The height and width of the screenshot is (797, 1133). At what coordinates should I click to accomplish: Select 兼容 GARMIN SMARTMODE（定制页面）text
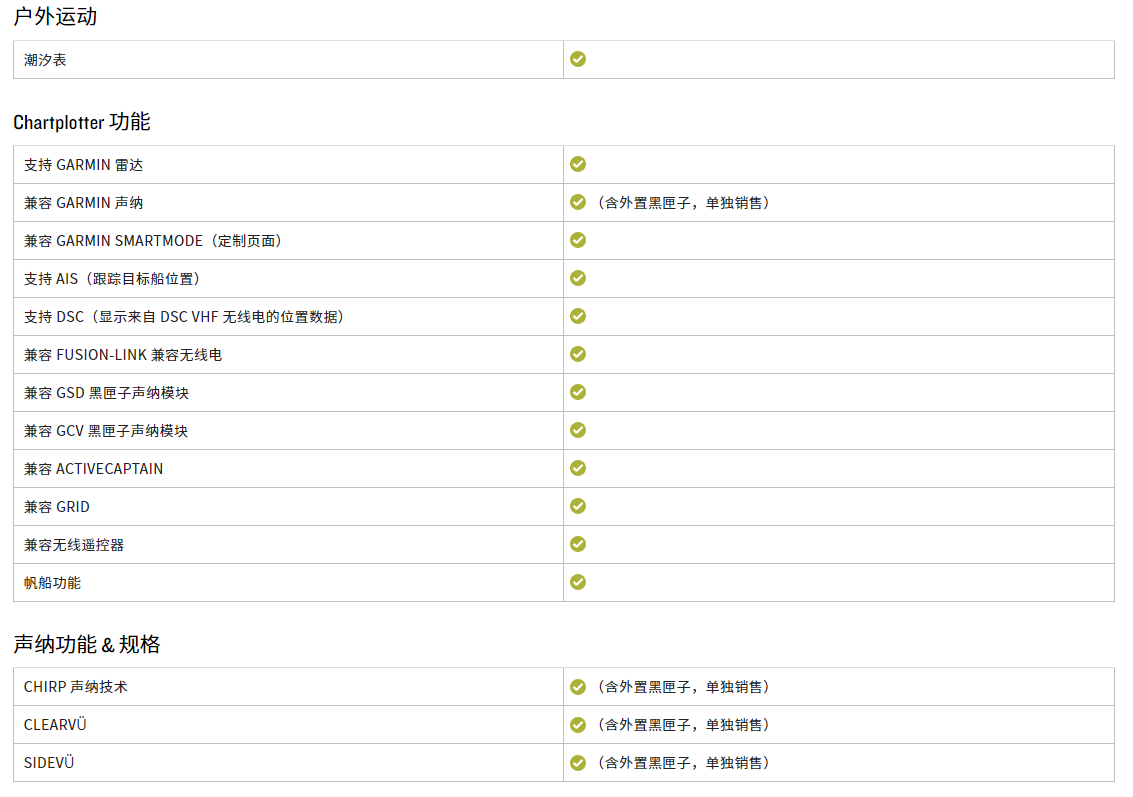[155, 241]
